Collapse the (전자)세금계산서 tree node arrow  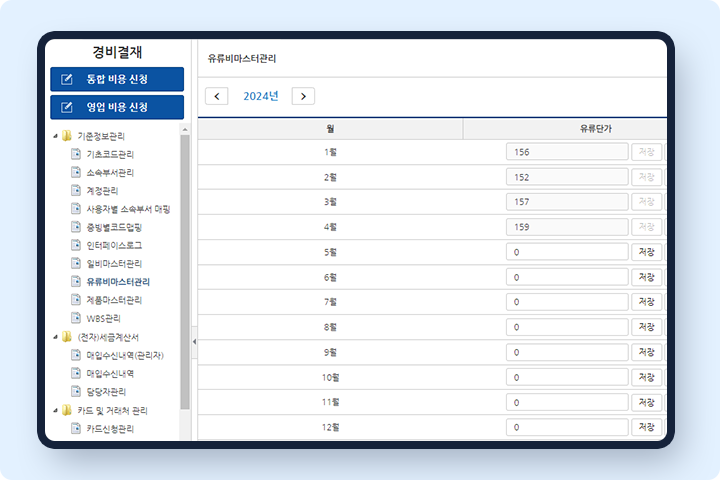(x=56, y=337)
